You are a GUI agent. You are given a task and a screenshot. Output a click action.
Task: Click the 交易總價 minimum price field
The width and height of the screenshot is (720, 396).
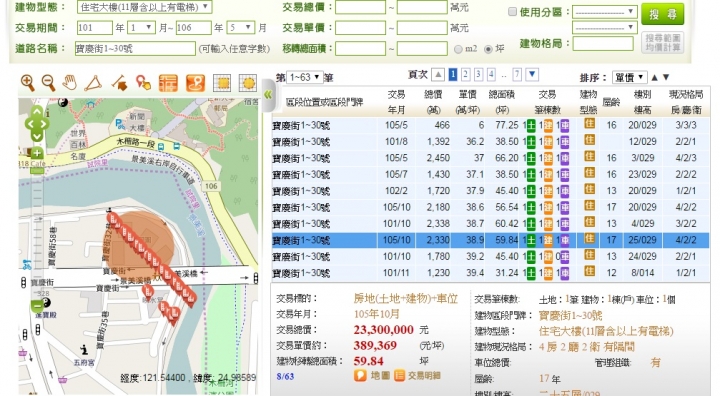(x=360, y=7)
